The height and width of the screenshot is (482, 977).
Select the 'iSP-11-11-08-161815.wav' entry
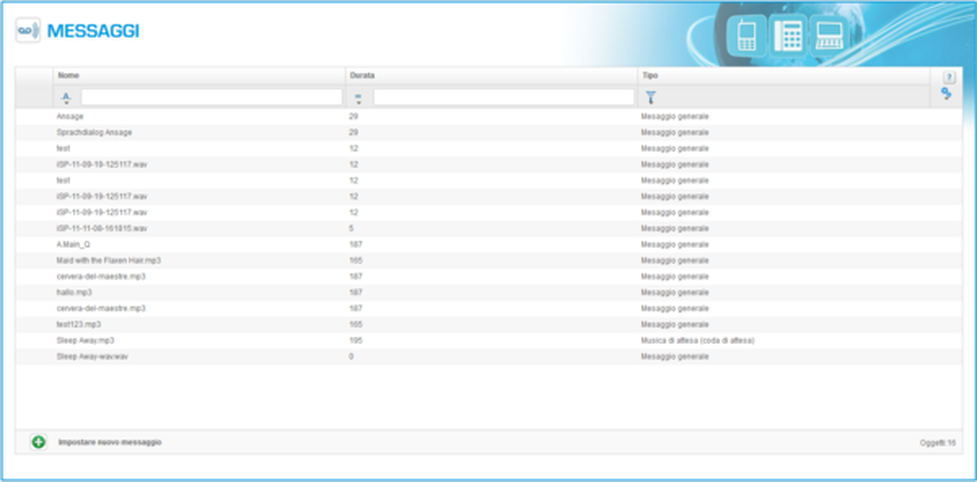[102, 229]
